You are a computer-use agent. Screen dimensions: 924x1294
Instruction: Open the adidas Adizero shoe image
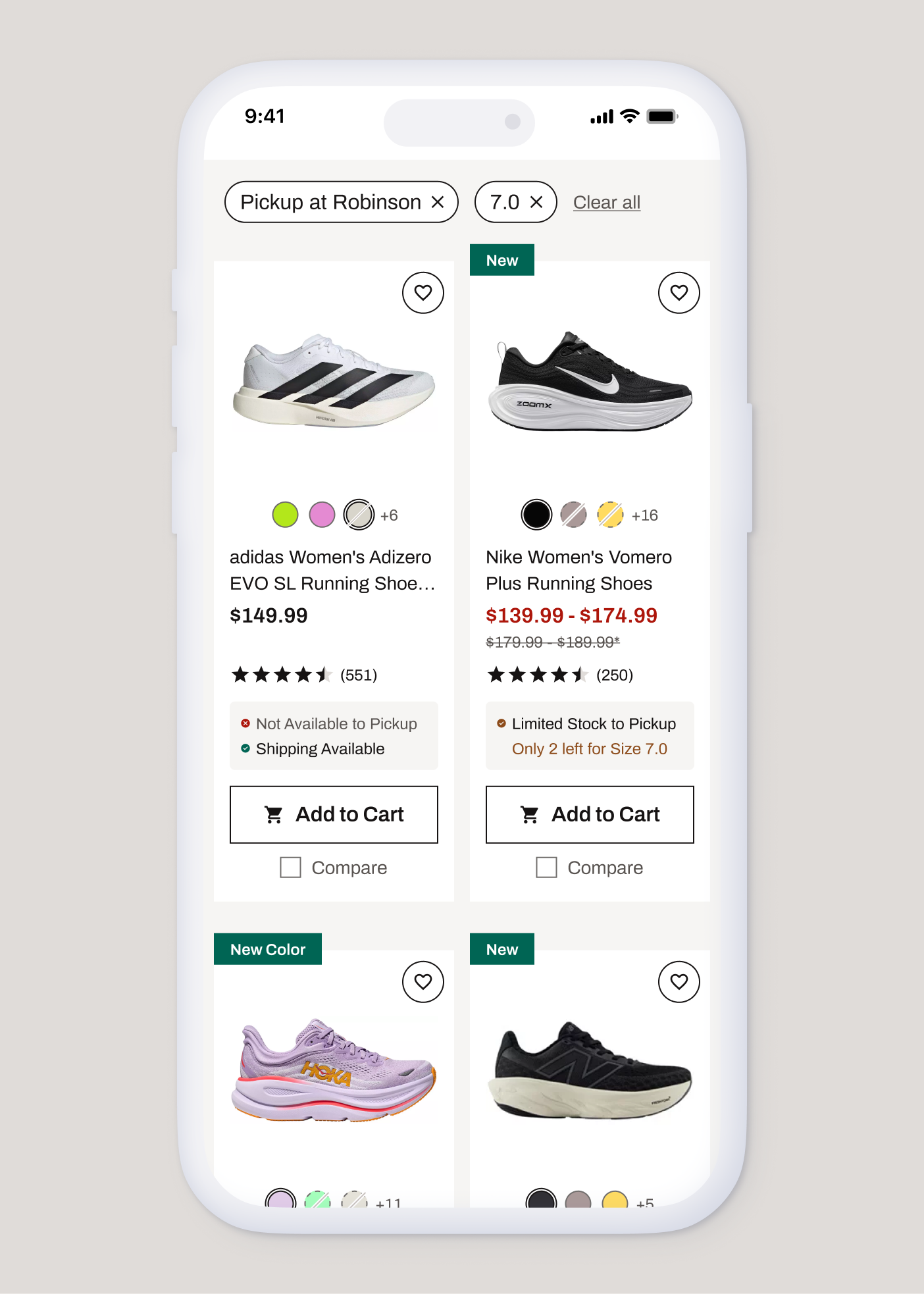[334, 382]
